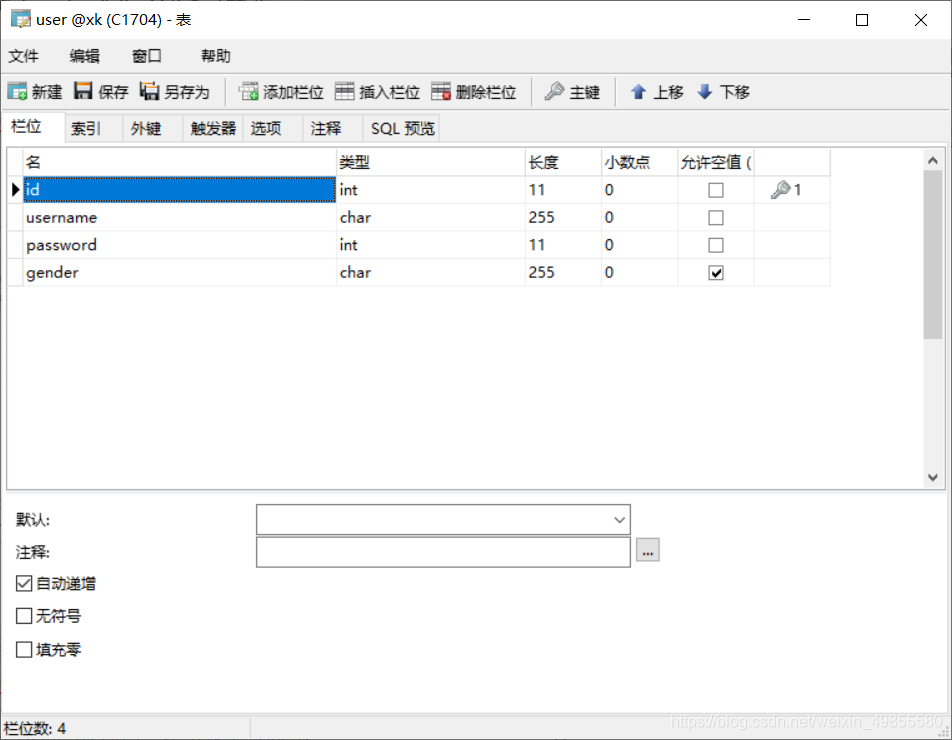Screen dimensions: 952x740
Task: Disable the 自动递增 checkbox
Action: [22, 583]
